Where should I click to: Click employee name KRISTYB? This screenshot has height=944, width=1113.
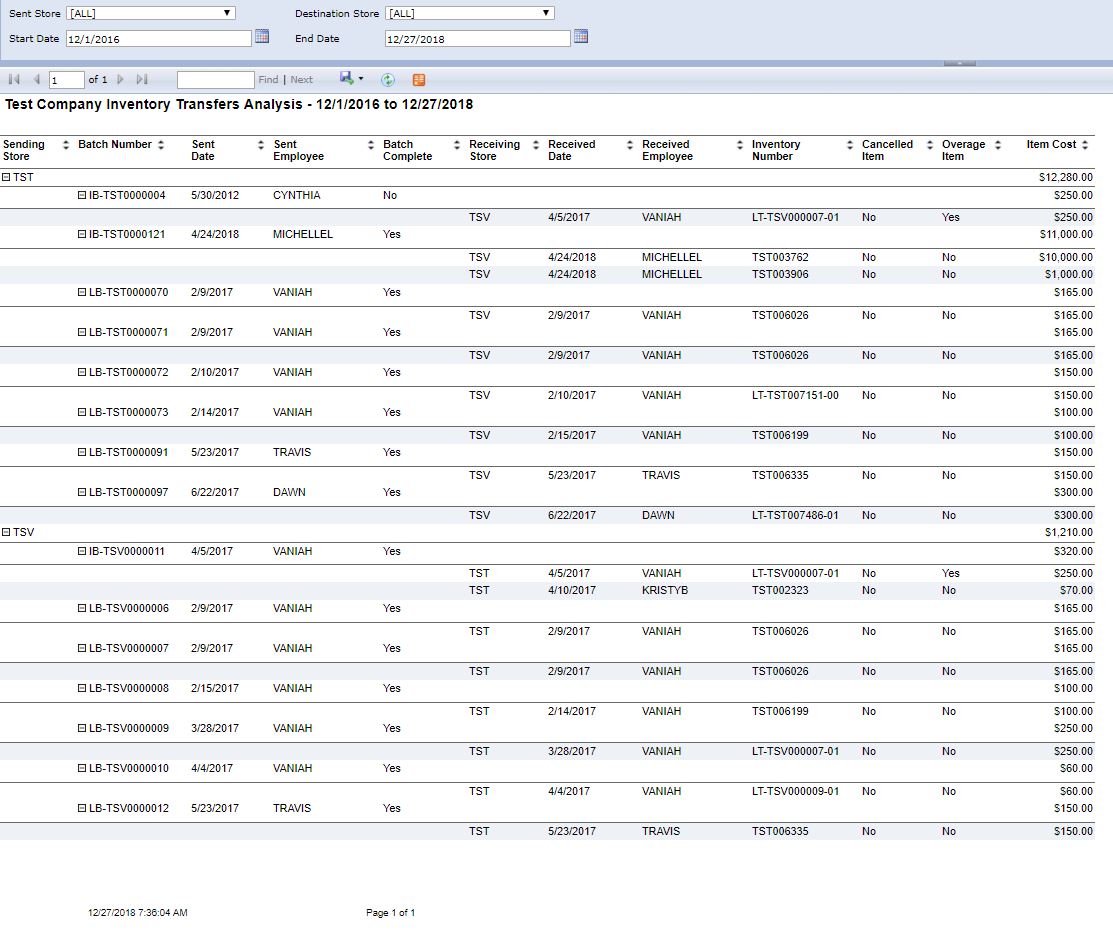click(x=665, y=590)
